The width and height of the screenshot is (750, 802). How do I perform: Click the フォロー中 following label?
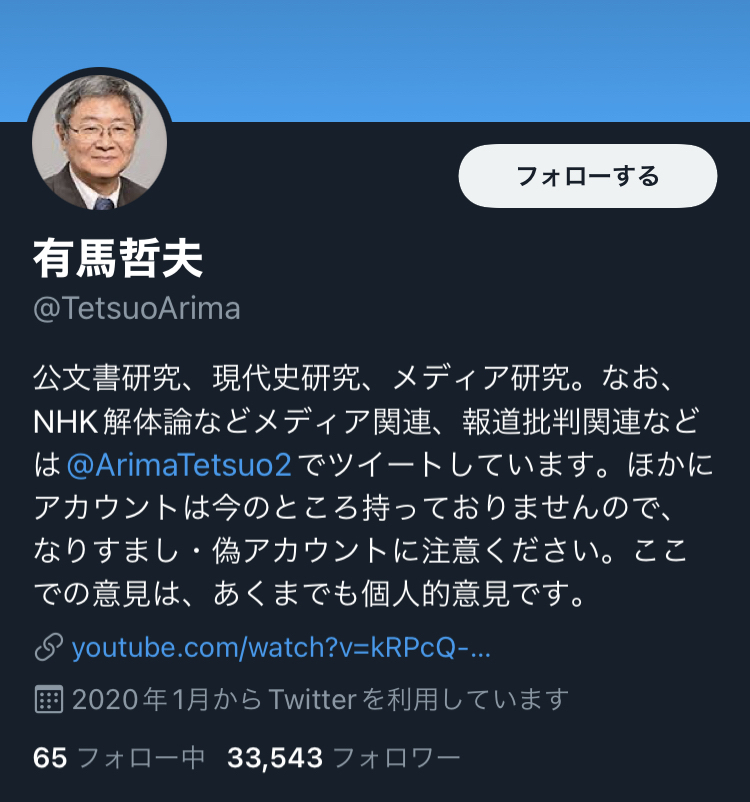[142, 758]
